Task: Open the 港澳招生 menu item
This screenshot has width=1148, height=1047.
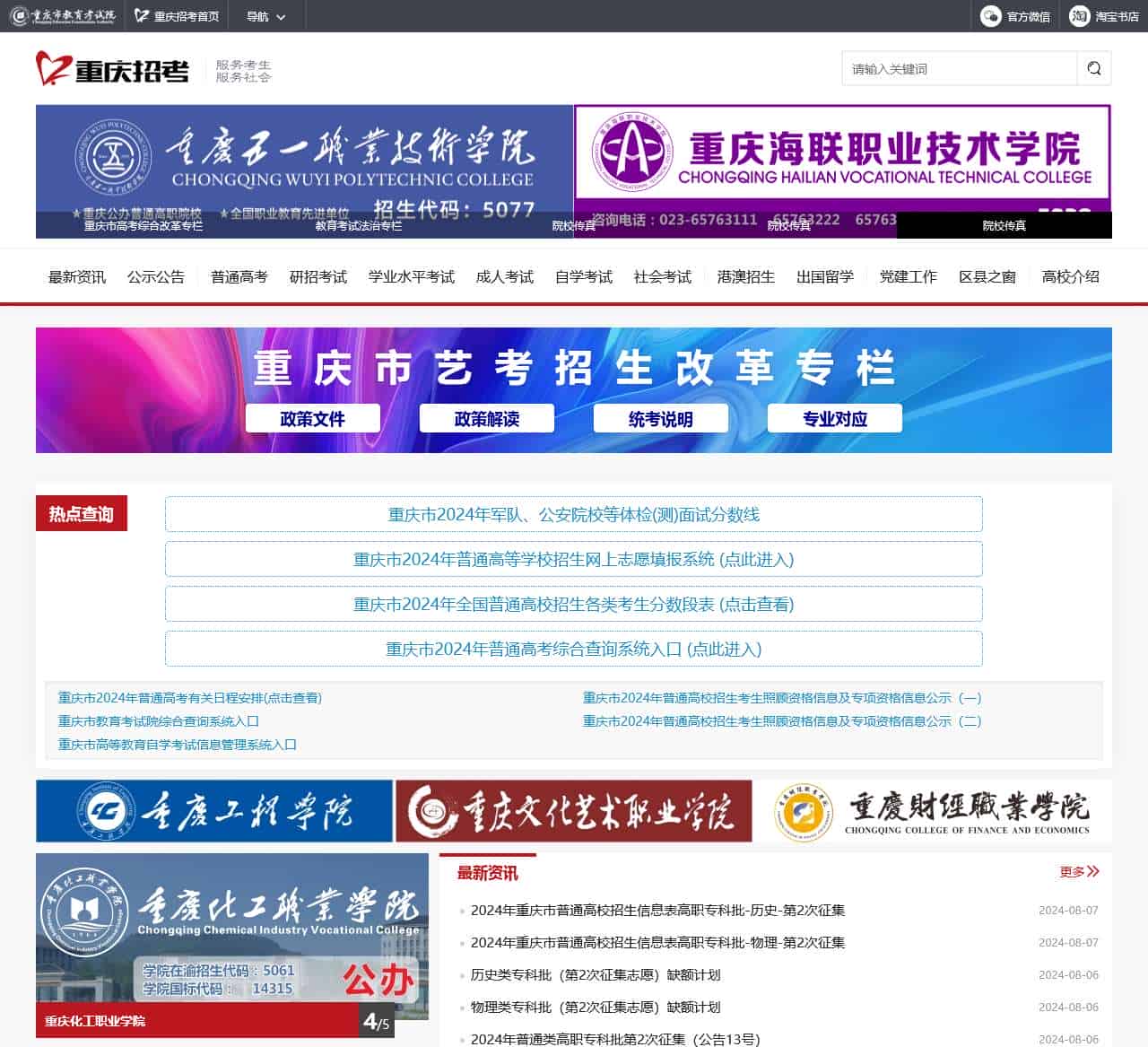Action: pyautogui.click(x=746, y=277)
